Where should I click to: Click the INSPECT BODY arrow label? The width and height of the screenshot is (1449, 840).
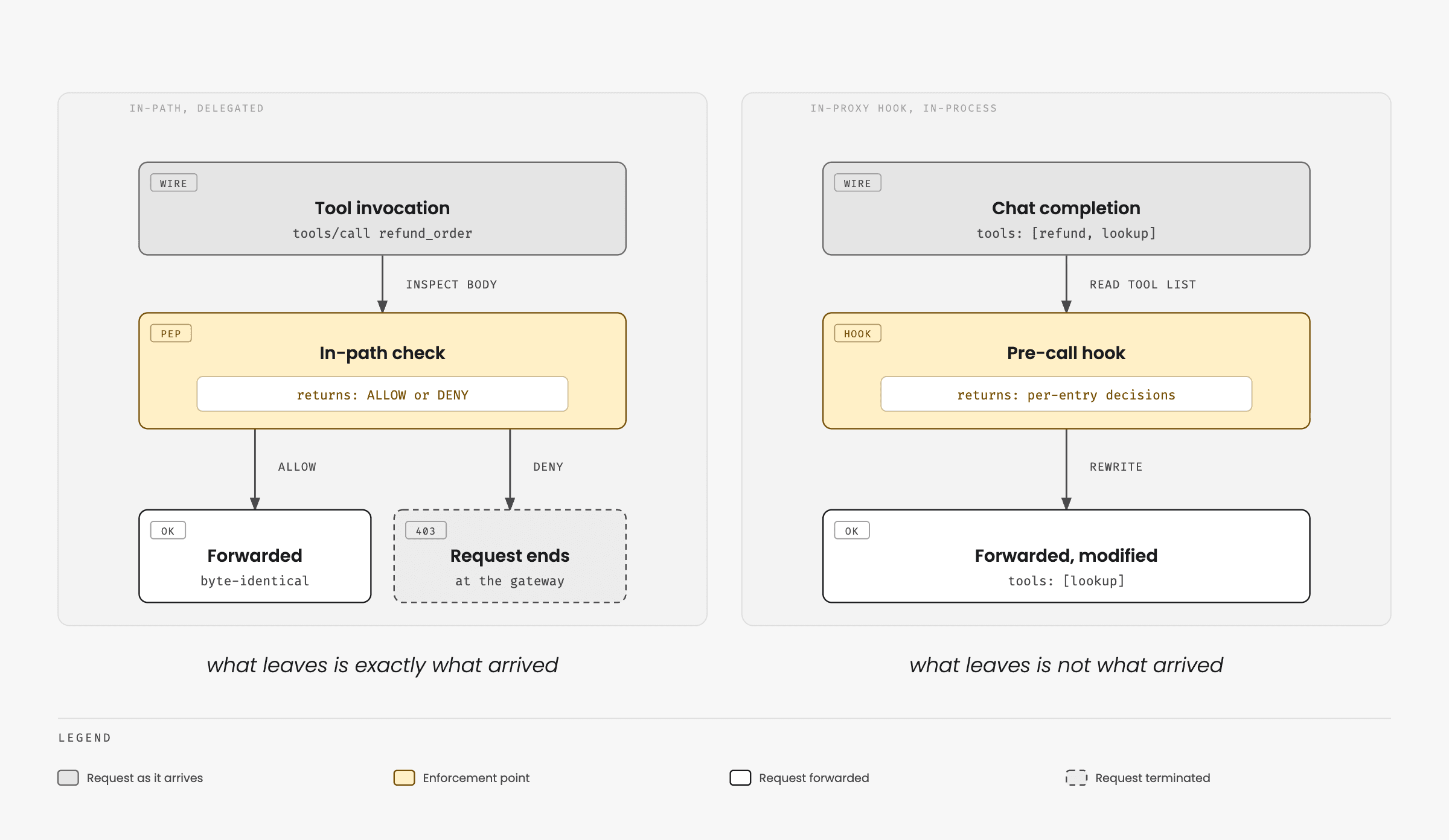pos(452,284)
